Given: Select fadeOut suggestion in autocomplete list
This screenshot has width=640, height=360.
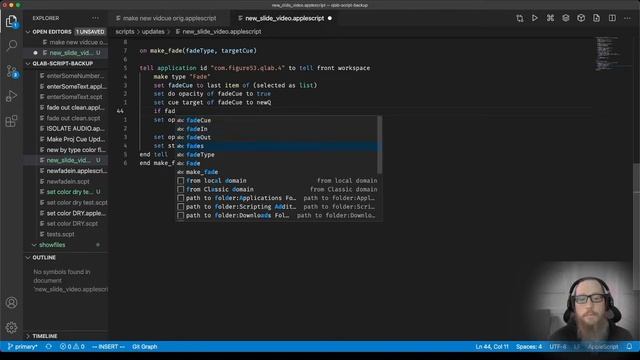Looking at the screenshot, I should coord(277,137).
